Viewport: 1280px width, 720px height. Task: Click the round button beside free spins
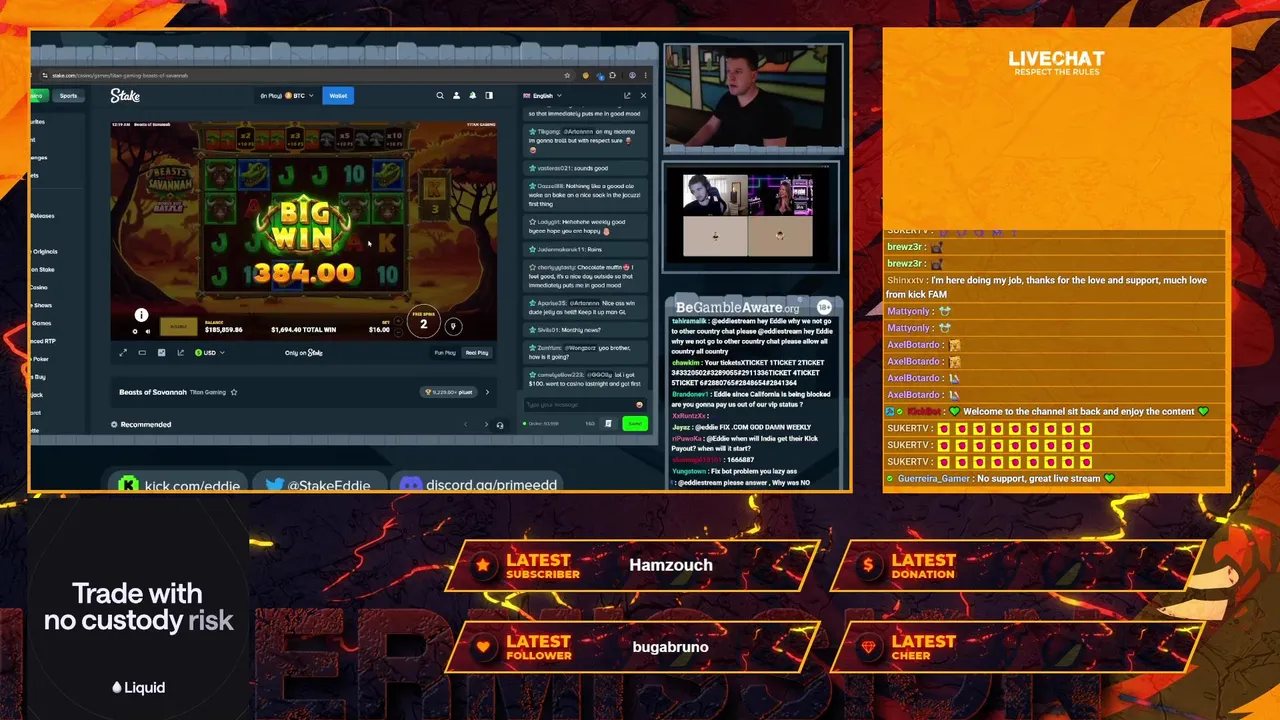point(453,326)
